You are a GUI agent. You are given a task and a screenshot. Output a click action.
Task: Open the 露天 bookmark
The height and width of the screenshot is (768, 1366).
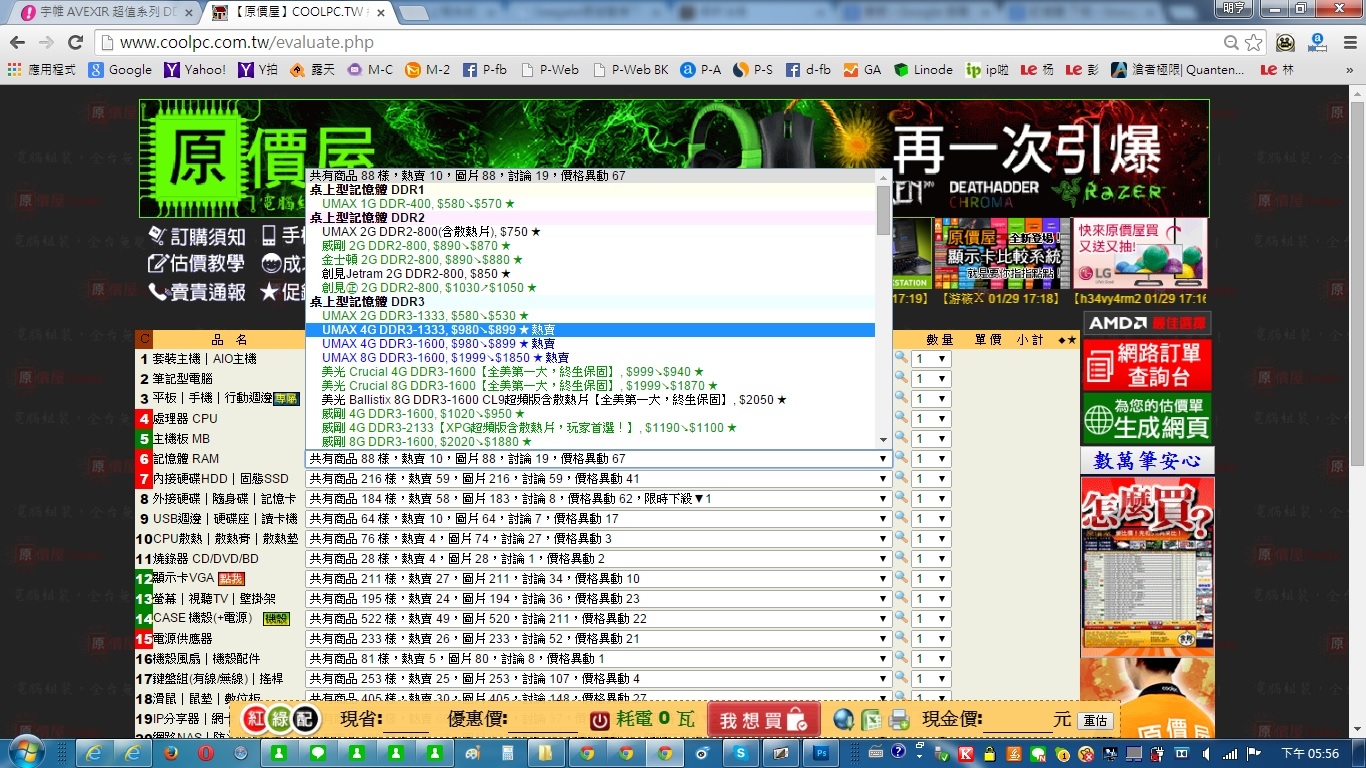(313, 70)
